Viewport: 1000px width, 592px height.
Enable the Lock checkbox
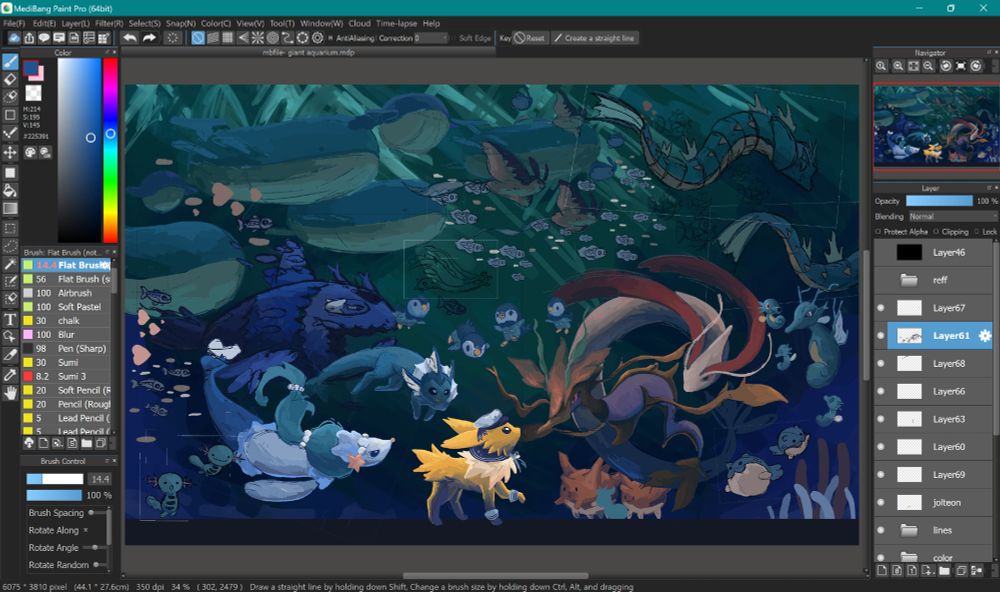(x=977, y=232)
